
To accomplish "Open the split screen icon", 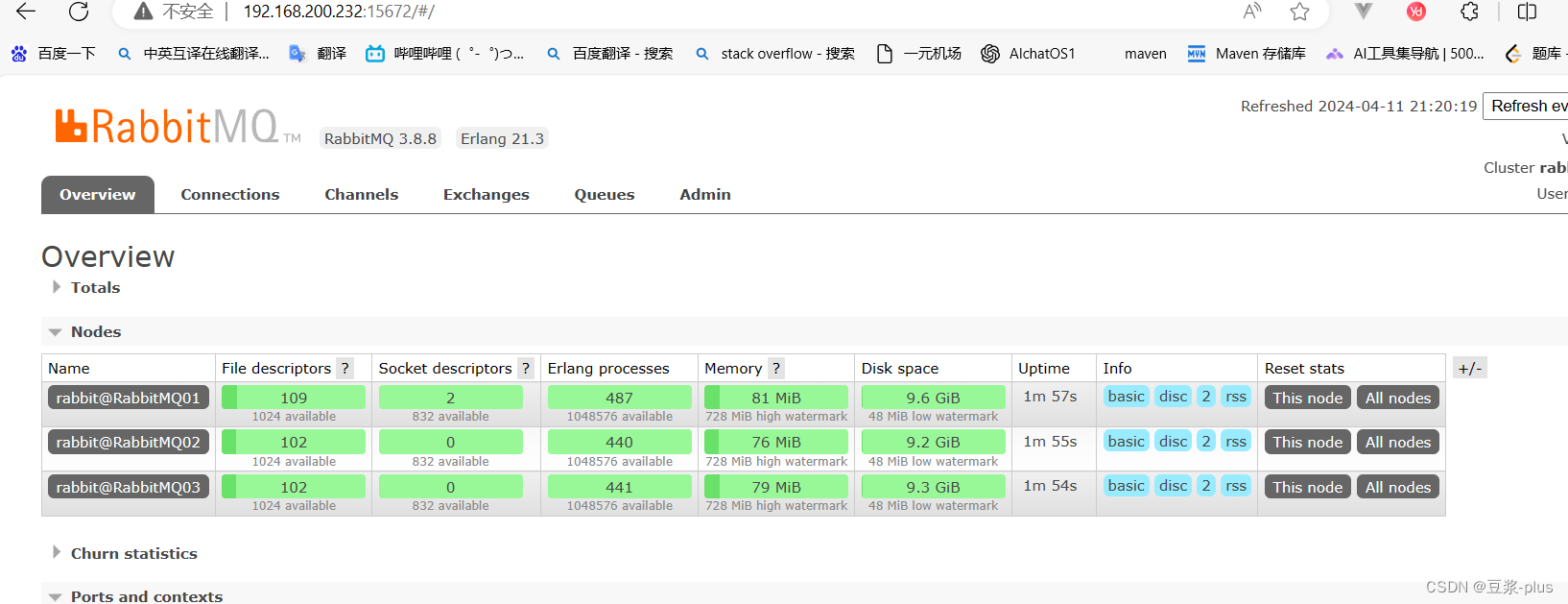I will coord(1527,12).
